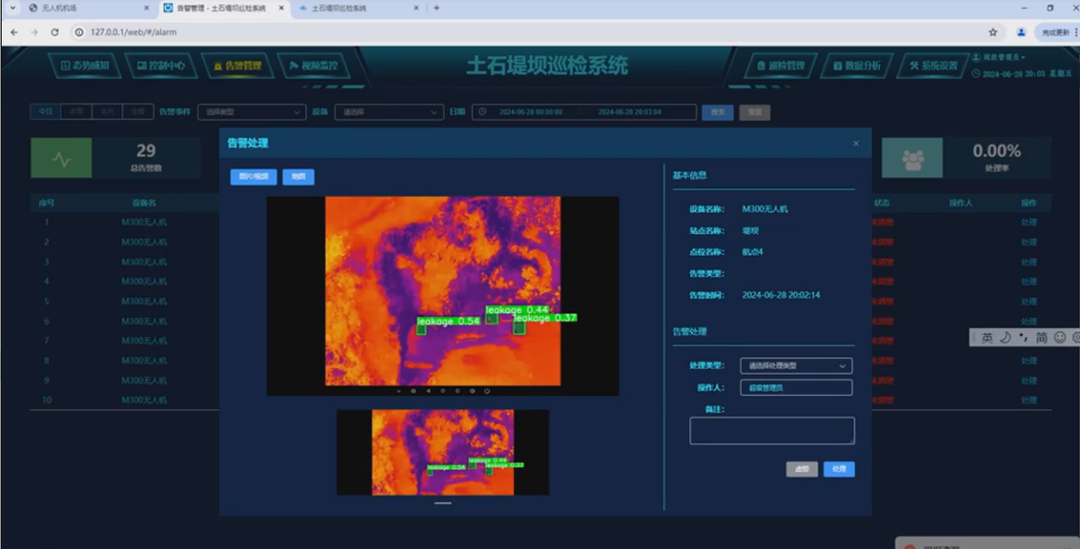Switch to the third browser tab, 土石堤坝巡检系统
1080x549 pixels.
(358, 8)
